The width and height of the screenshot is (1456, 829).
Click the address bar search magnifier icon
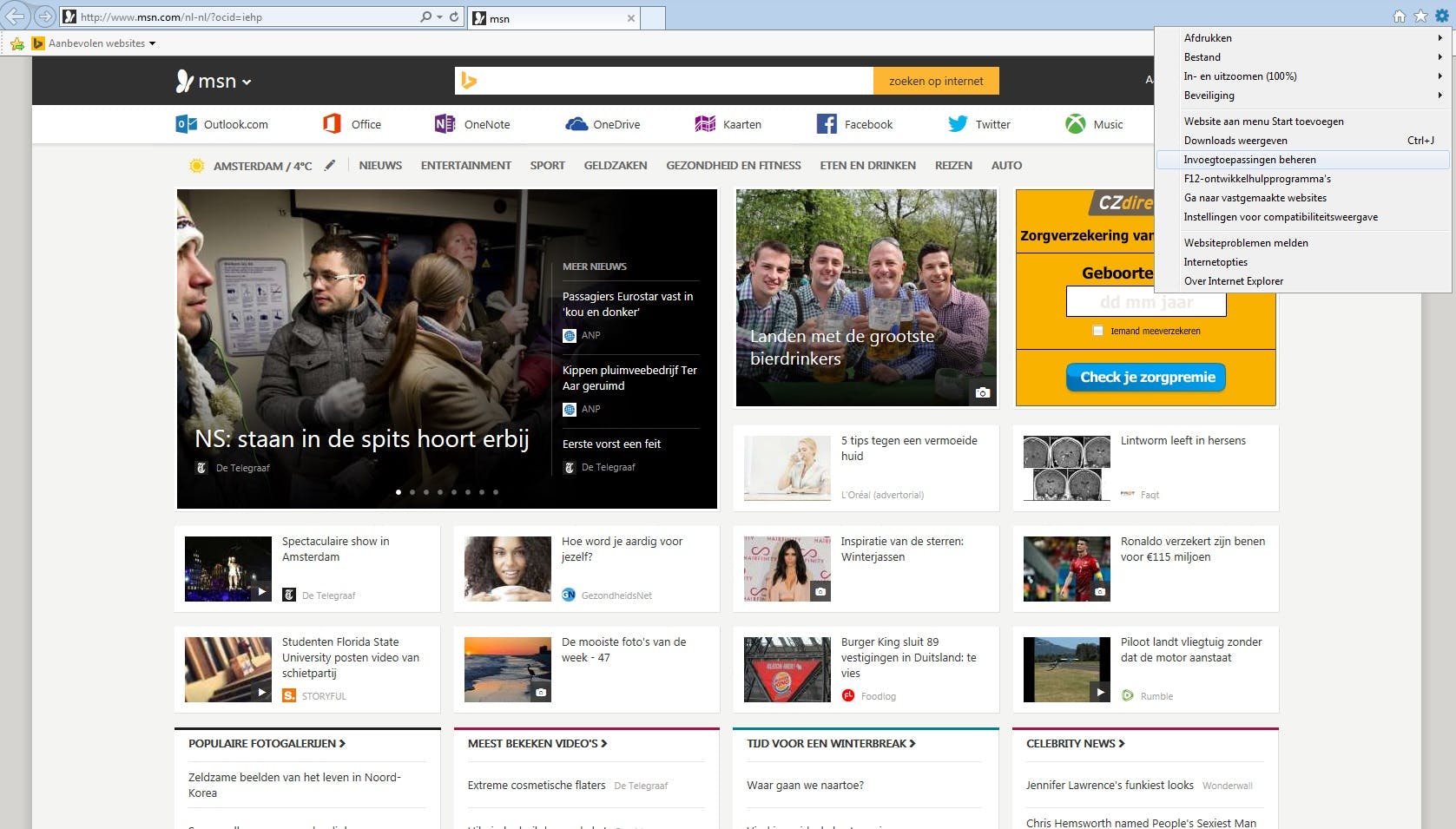[x=425, y=16]
